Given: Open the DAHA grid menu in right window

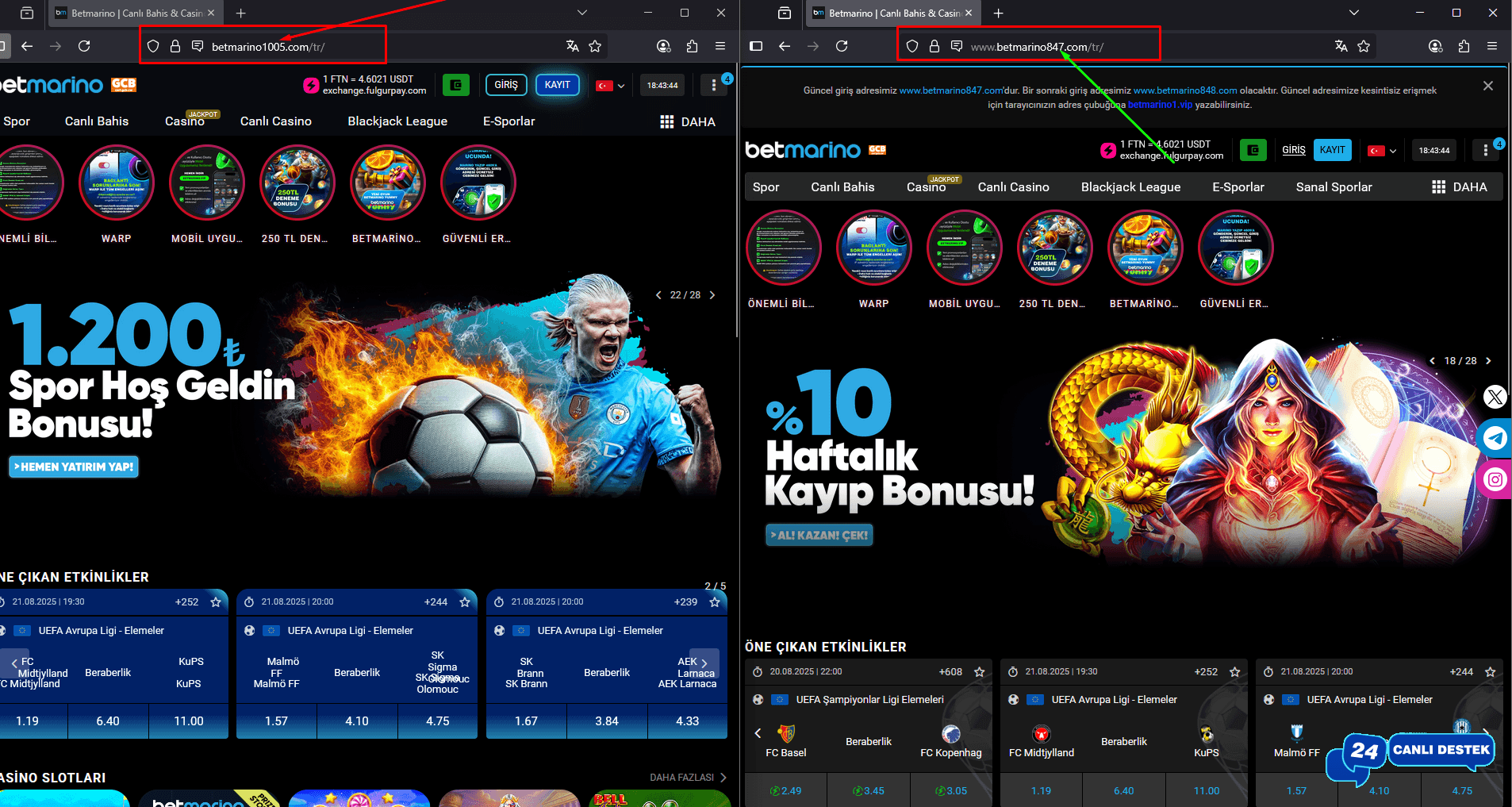Looking at the screenshot, I should point(1459,187).
